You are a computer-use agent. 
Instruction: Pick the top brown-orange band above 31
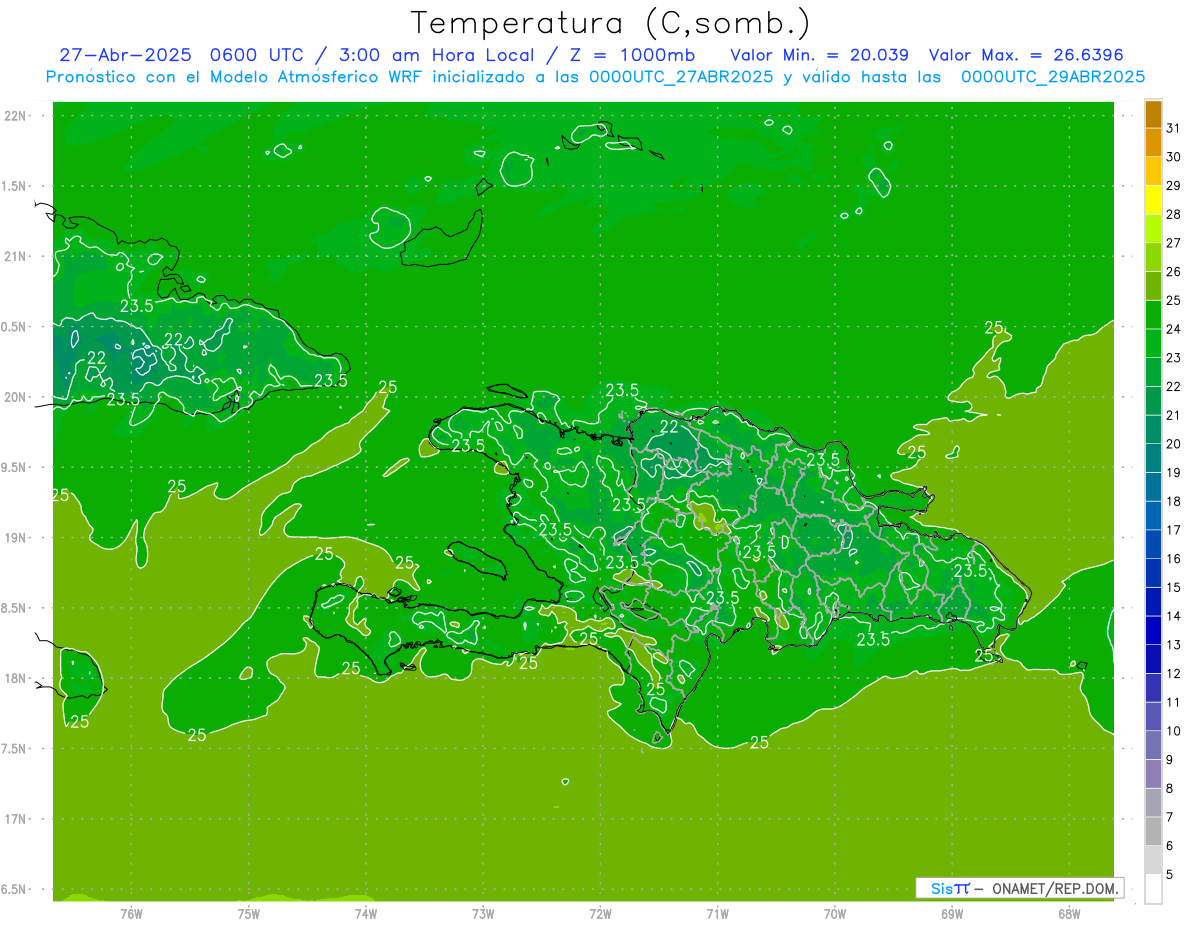click(1153, 115)
